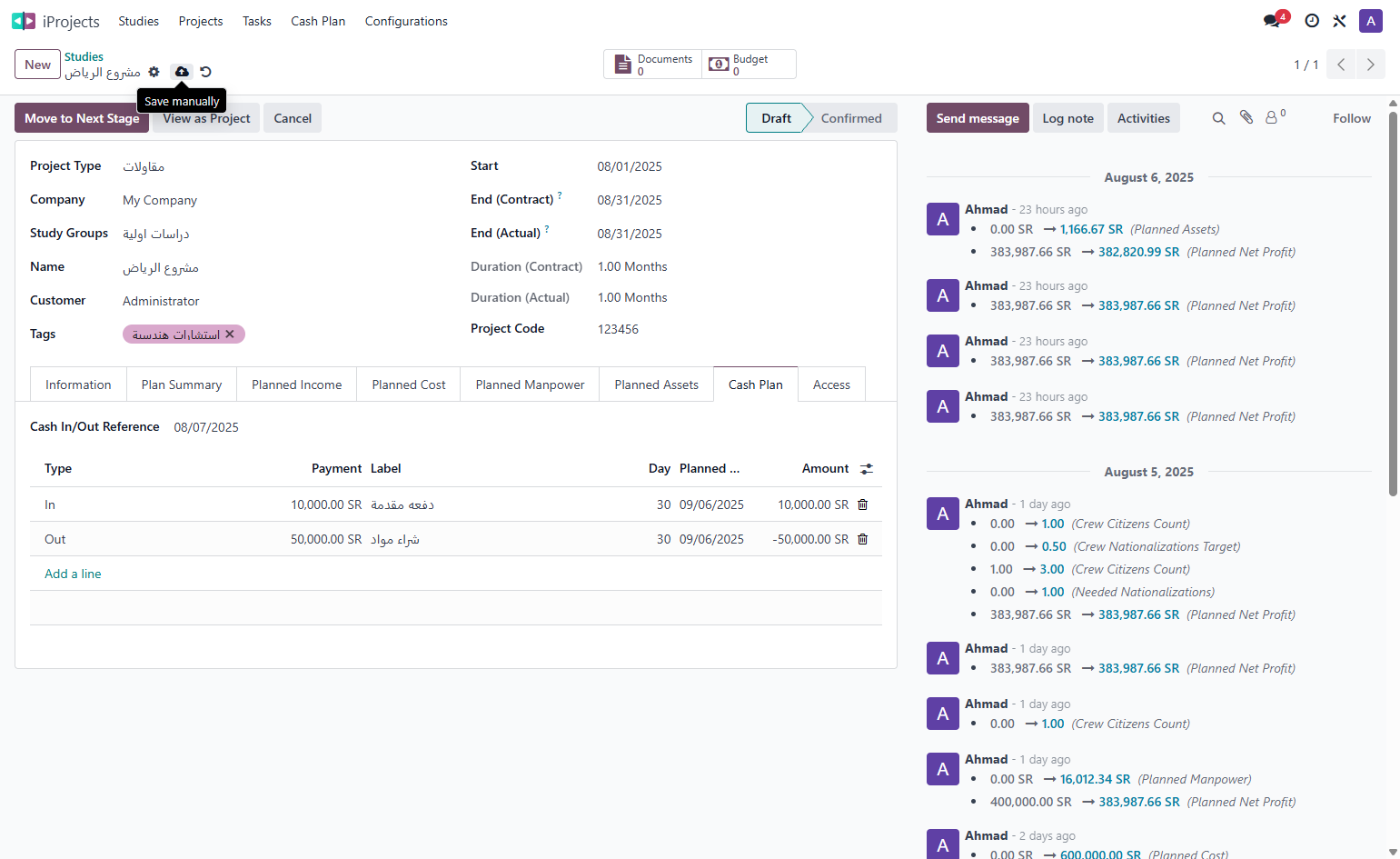This screenshot has width=1400, height=859.
Task: Discard changes with the undo icon
Action: tap(205, 72)
